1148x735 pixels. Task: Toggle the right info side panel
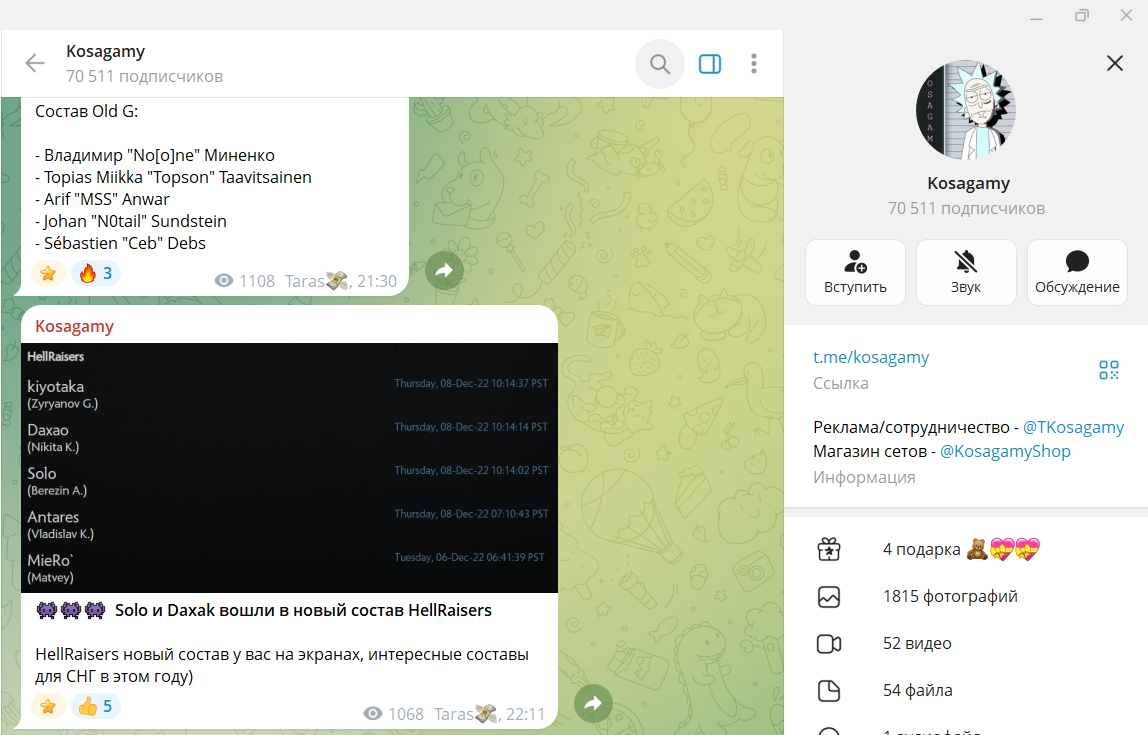pyautogui.click(x=710, y=64)
